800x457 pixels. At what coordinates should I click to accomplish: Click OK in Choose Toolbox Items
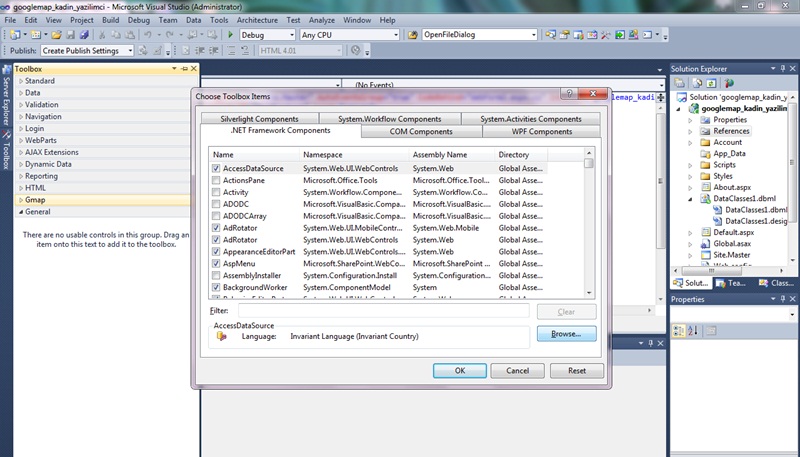point(460,371)
